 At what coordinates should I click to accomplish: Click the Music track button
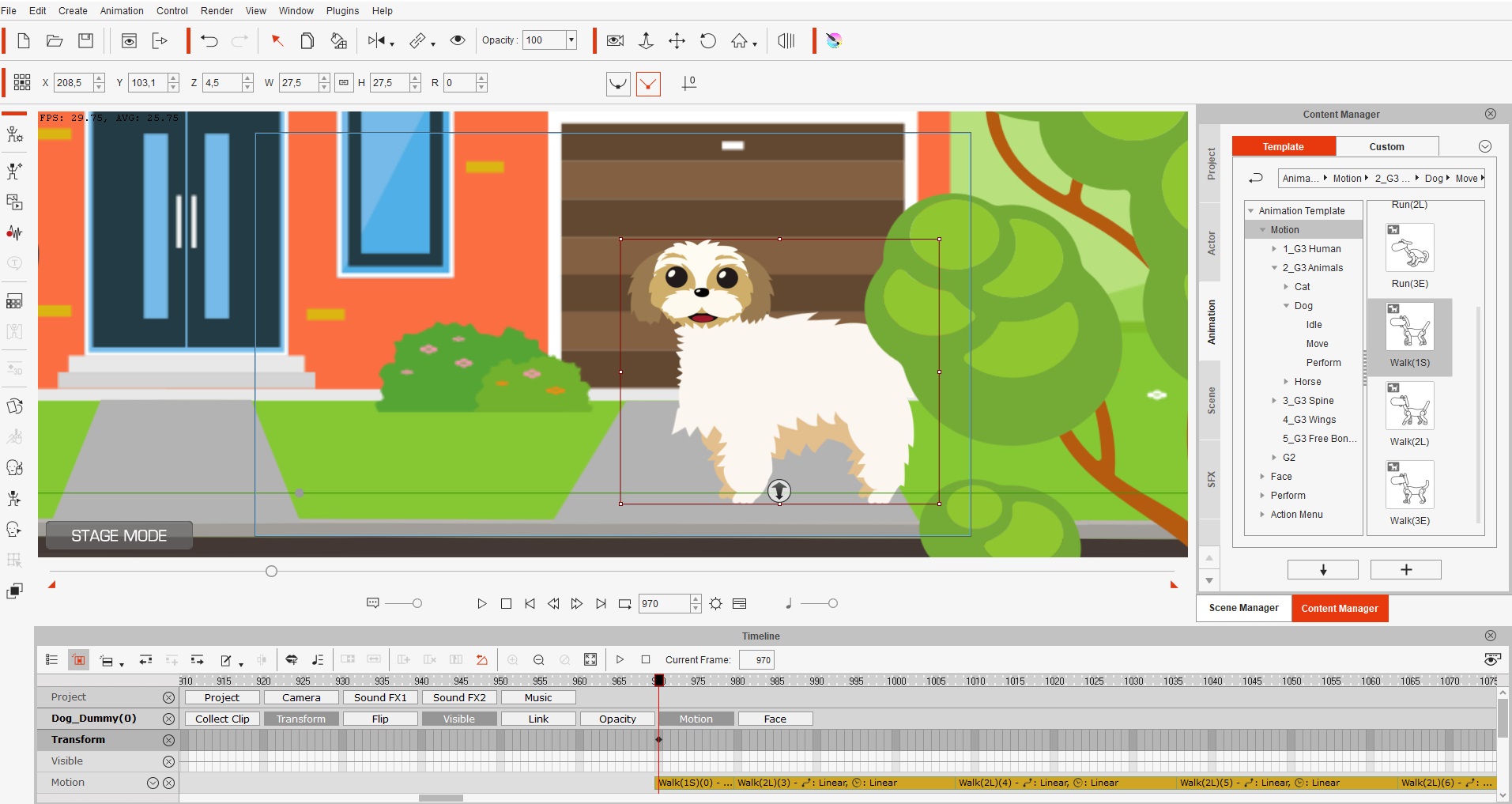[x=538, y=697]
